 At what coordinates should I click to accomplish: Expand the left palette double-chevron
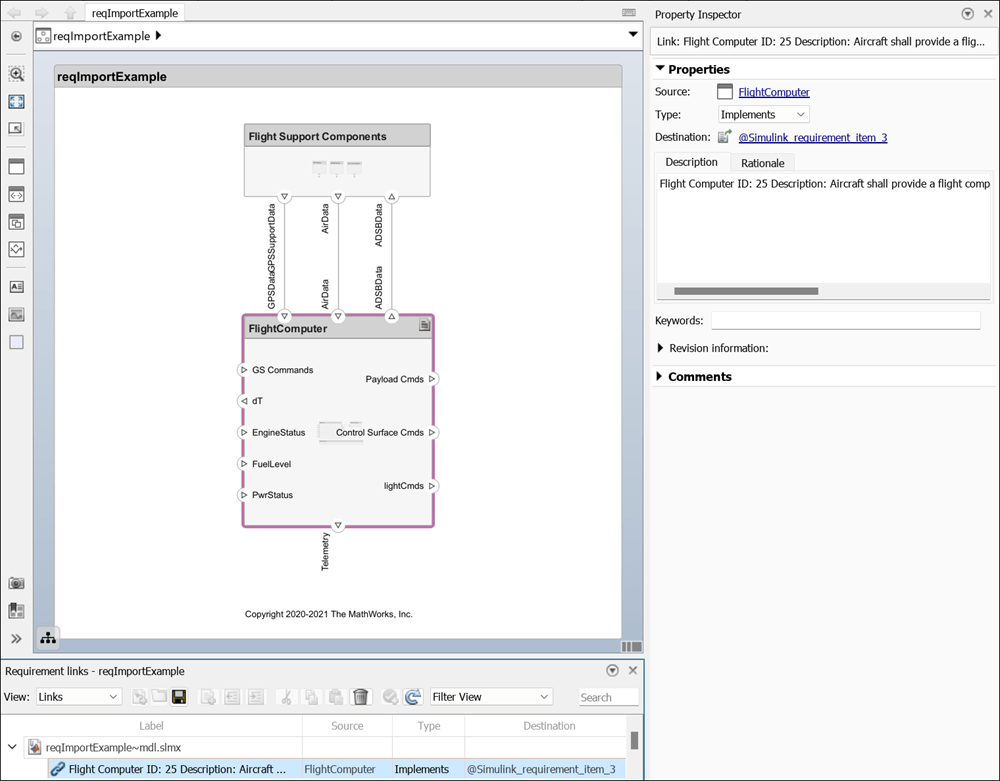click(x=16, y=638)
